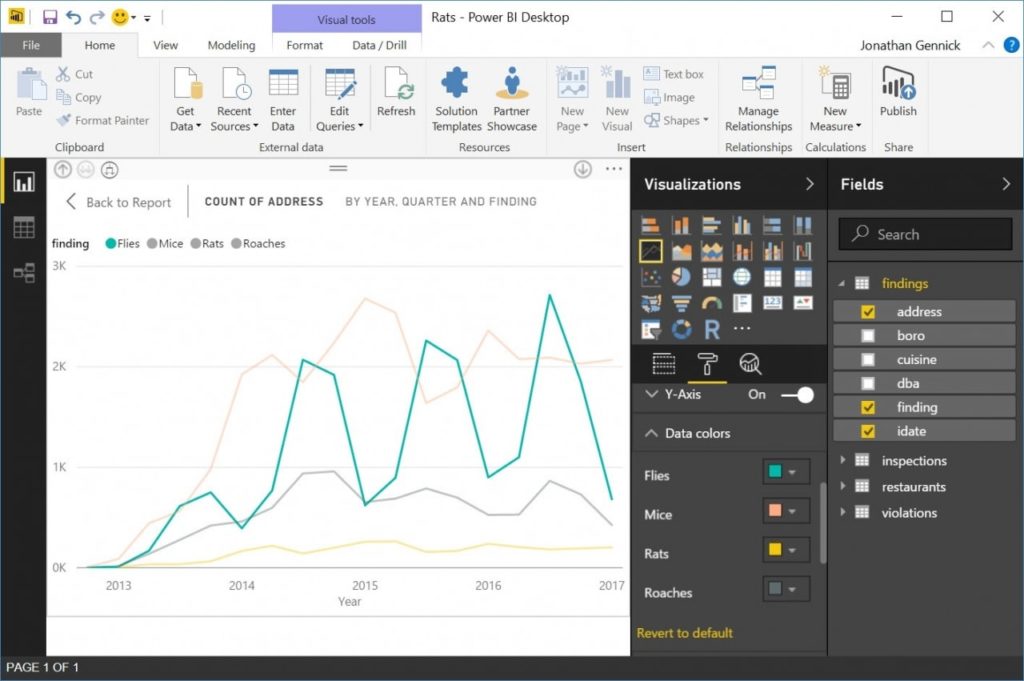Check the boro field checkbox
This screenshot has width=1024, height=681.
click(x=868, y=335)
